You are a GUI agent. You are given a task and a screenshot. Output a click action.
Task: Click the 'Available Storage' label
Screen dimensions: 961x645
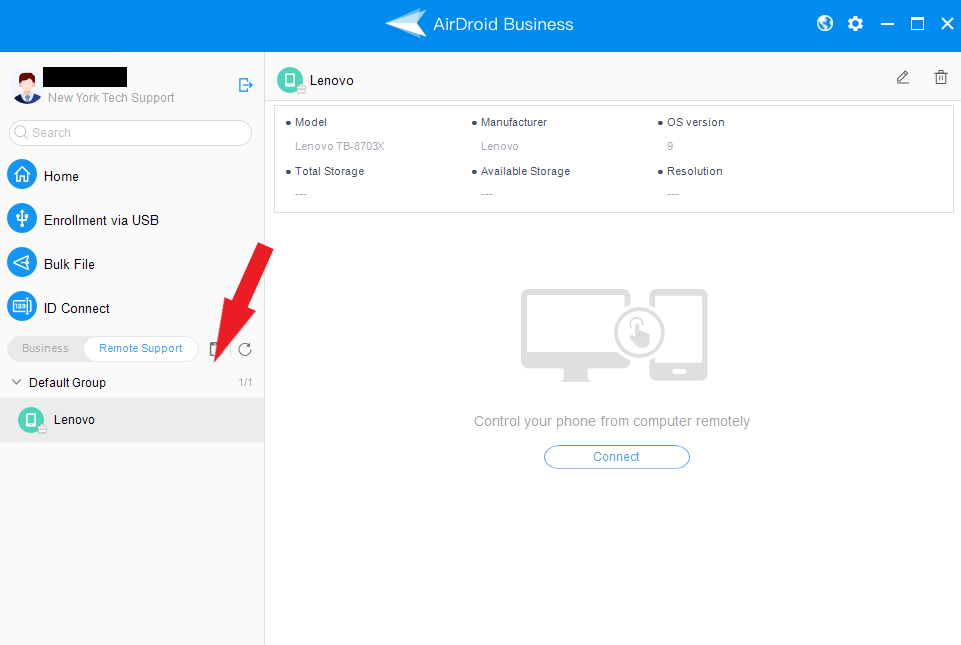525,171
